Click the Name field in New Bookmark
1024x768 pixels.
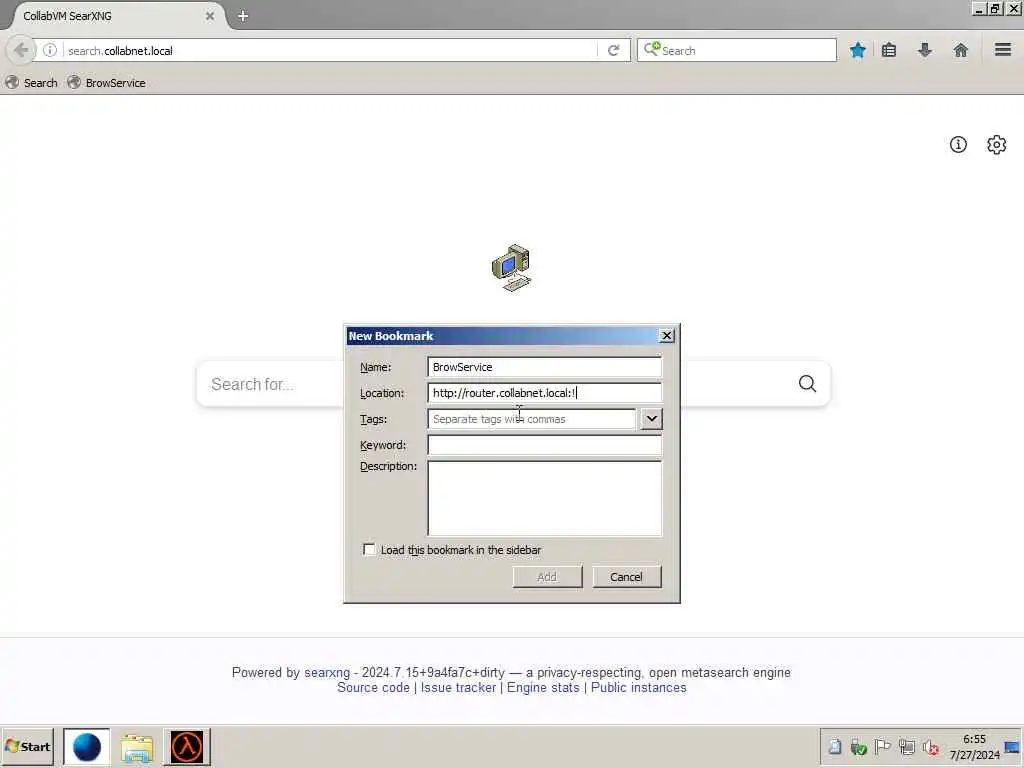tap(544, 367)
